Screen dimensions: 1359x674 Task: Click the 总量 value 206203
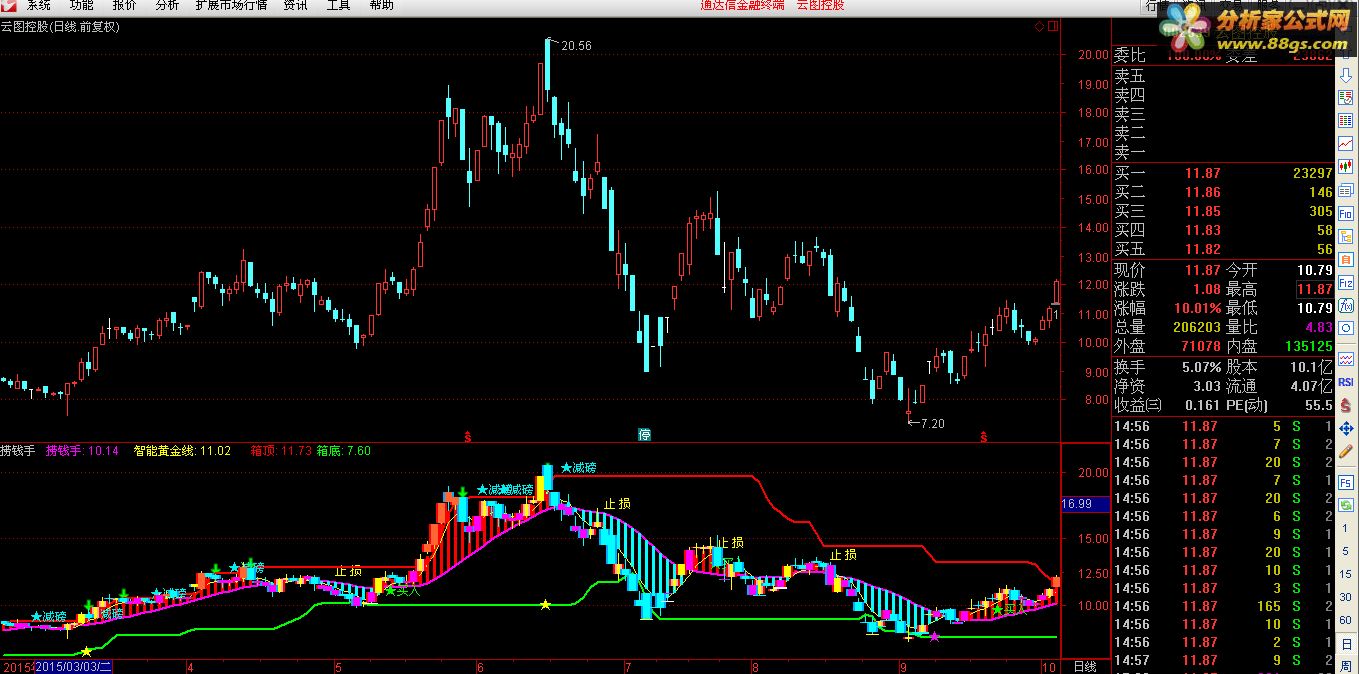(1196, 327)
